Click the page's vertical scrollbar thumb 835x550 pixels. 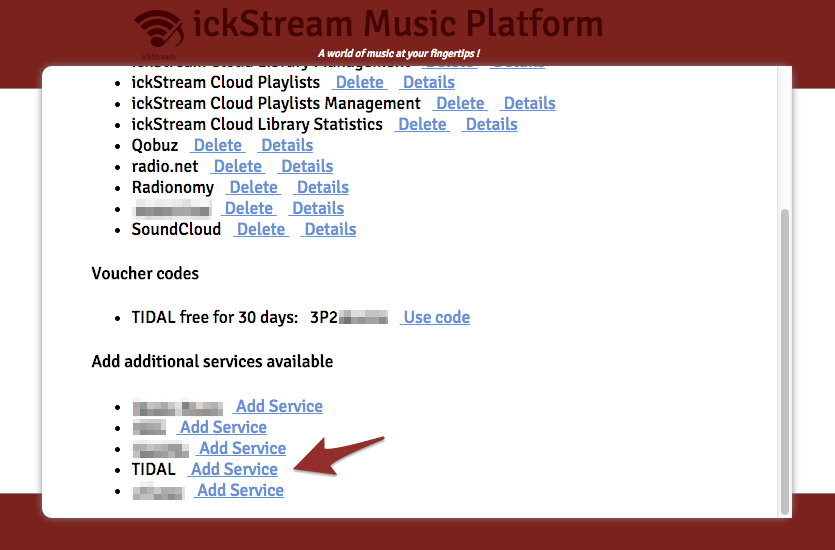click(x=784, y=362)
